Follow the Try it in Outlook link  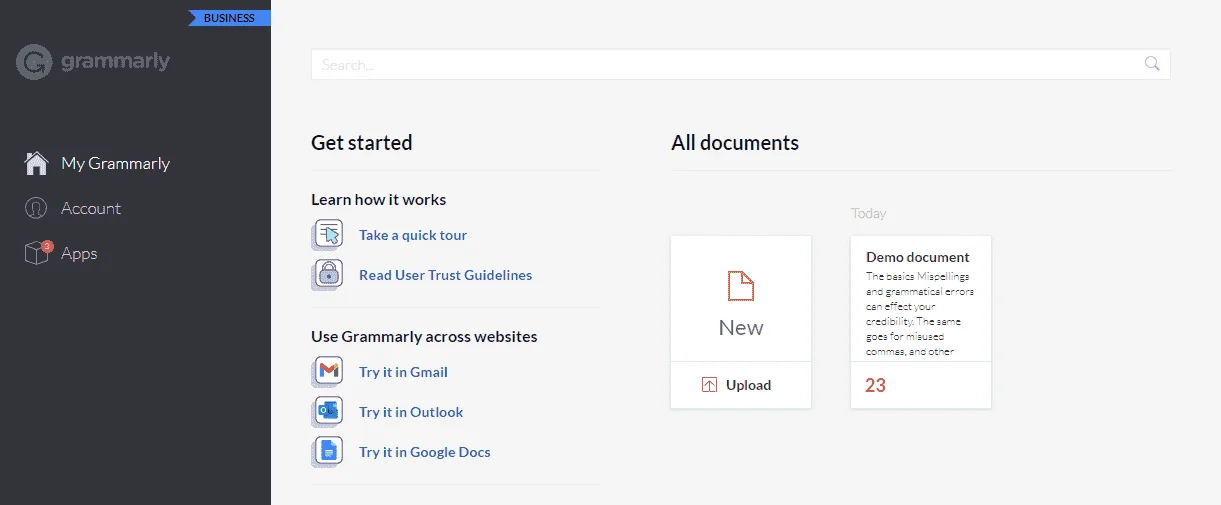coord(411,412)
